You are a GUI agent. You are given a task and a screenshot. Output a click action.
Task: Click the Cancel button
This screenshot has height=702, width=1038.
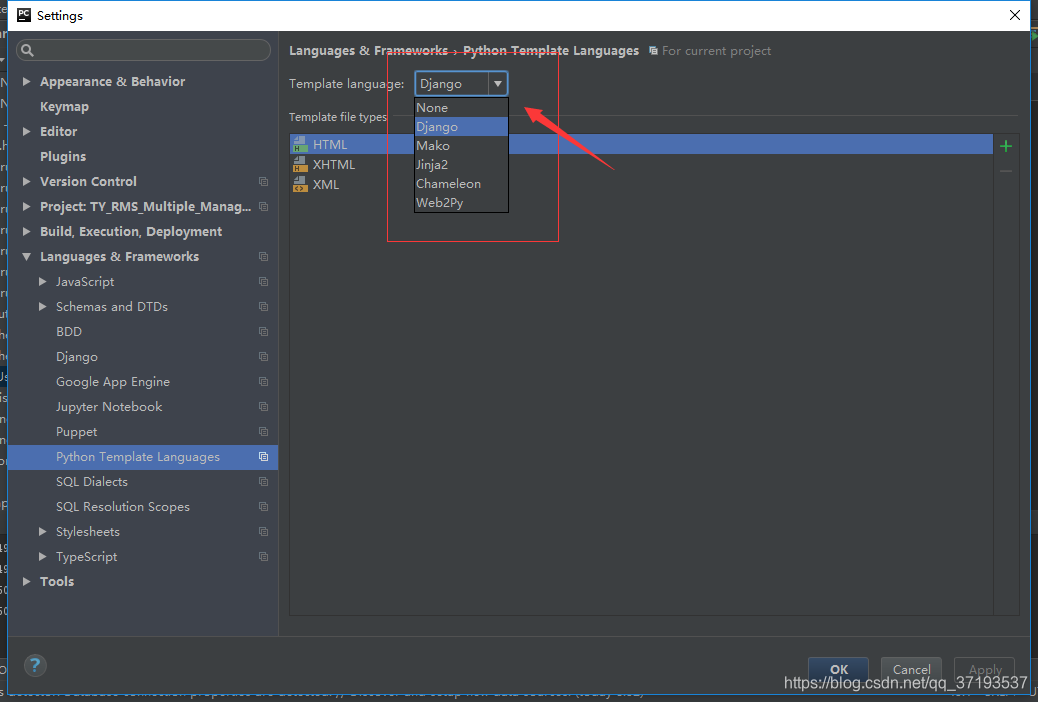coord(911,670)
